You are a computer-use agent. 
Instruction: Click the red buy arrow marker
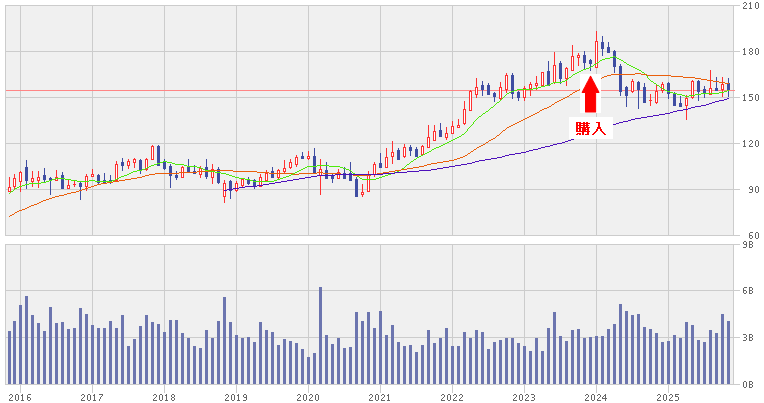(x=591, y=93)
